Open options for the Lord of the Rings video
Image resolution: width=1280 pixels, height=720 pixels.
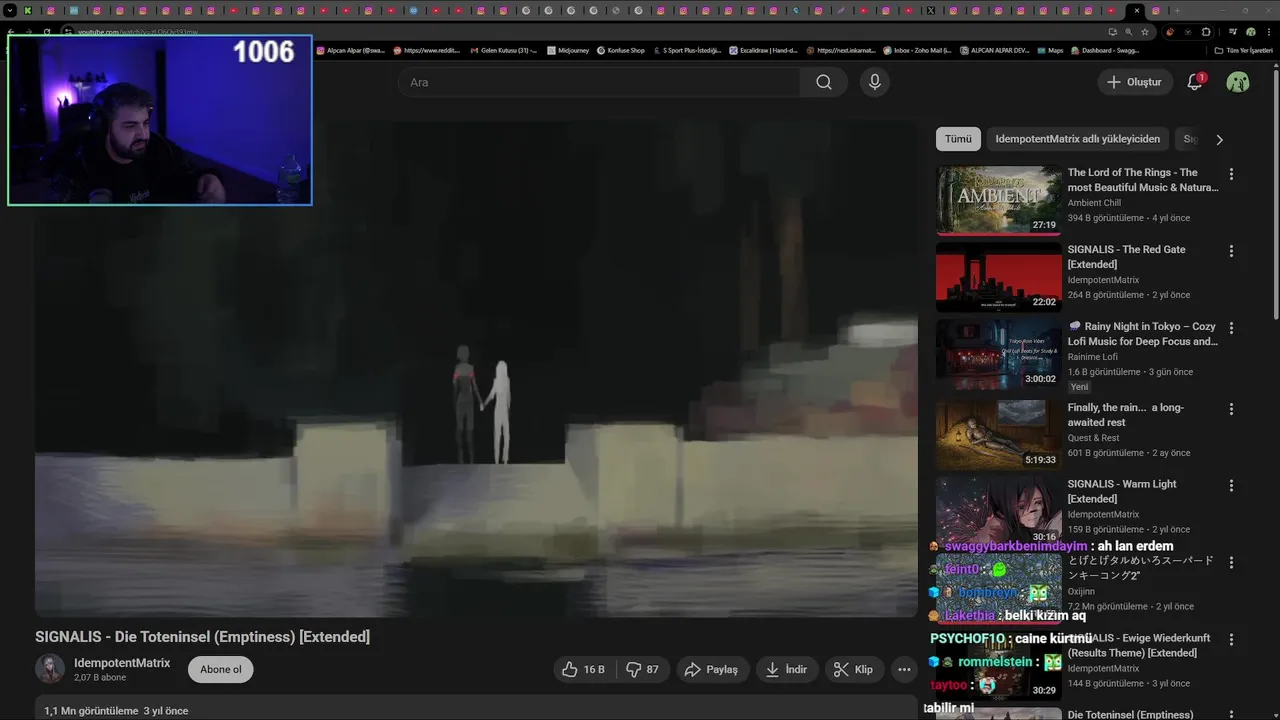1231,174
